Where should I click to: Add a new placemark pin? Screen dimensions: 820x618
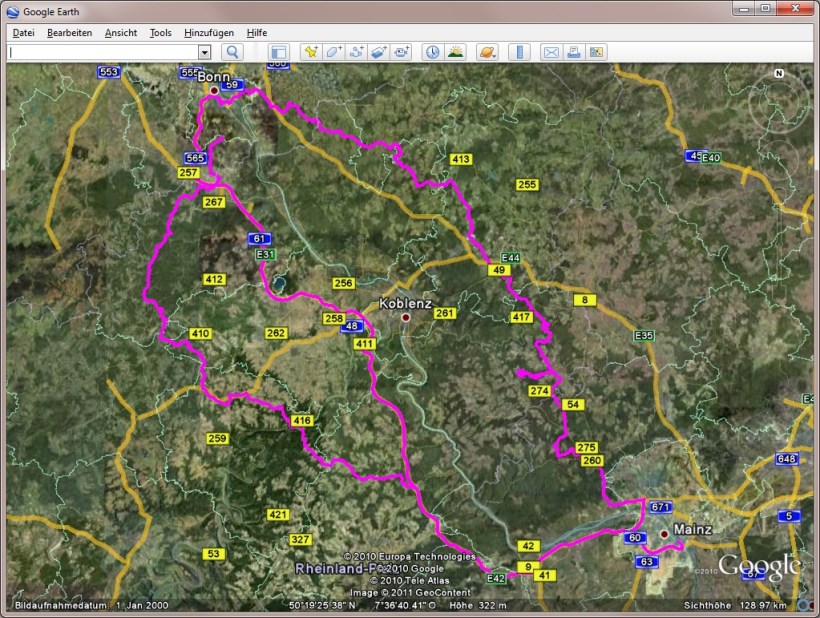311,52
